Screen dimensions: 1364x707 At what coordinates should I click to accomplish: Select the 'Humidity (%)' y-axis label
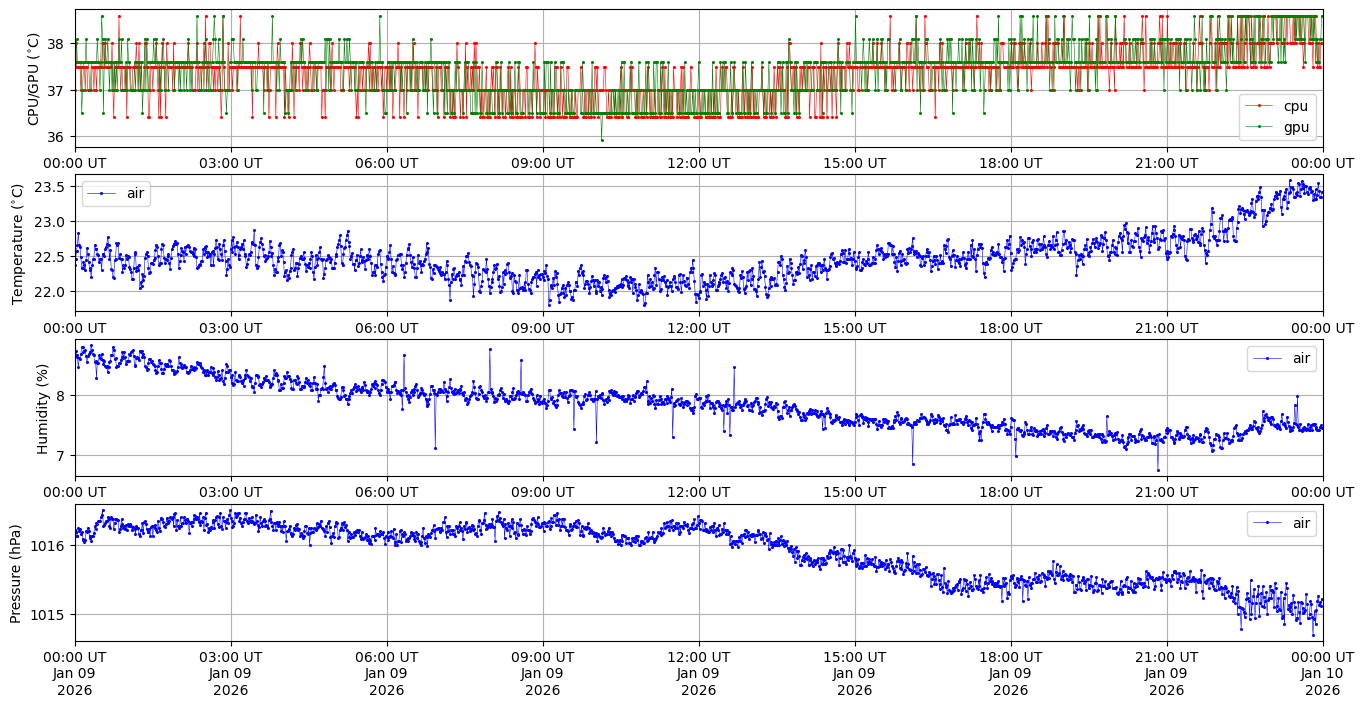(42, 408)
